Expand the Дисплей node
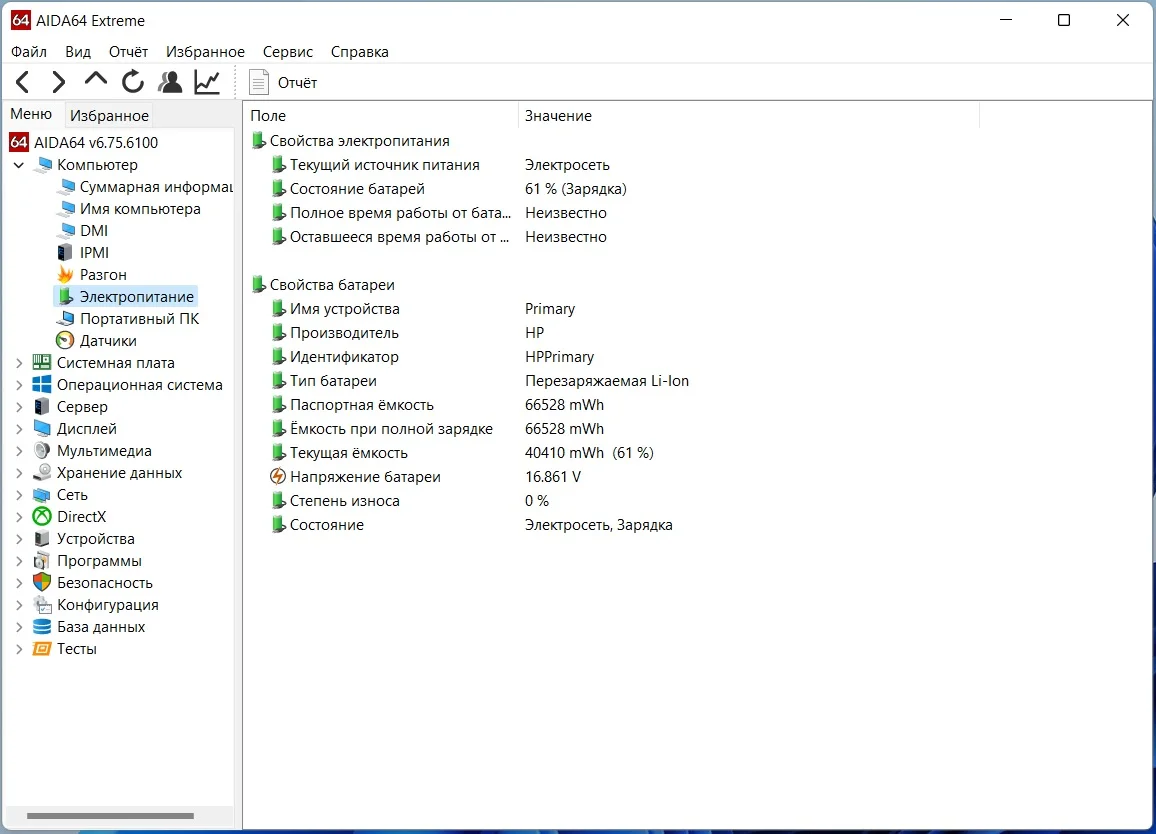1156x834 pixels. pos(19,428)
